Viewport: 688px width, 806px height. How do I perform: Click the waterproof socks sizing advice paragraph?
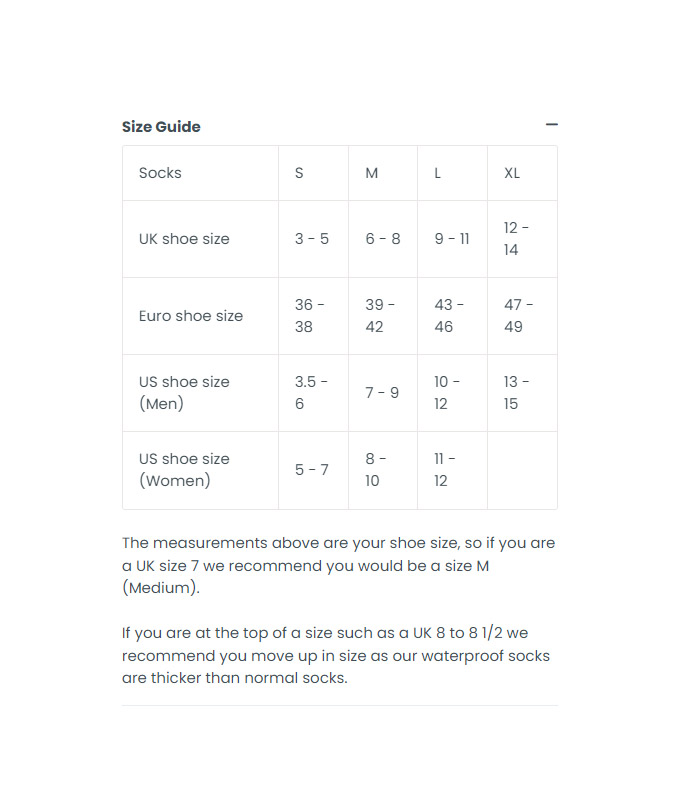[336, 655]
